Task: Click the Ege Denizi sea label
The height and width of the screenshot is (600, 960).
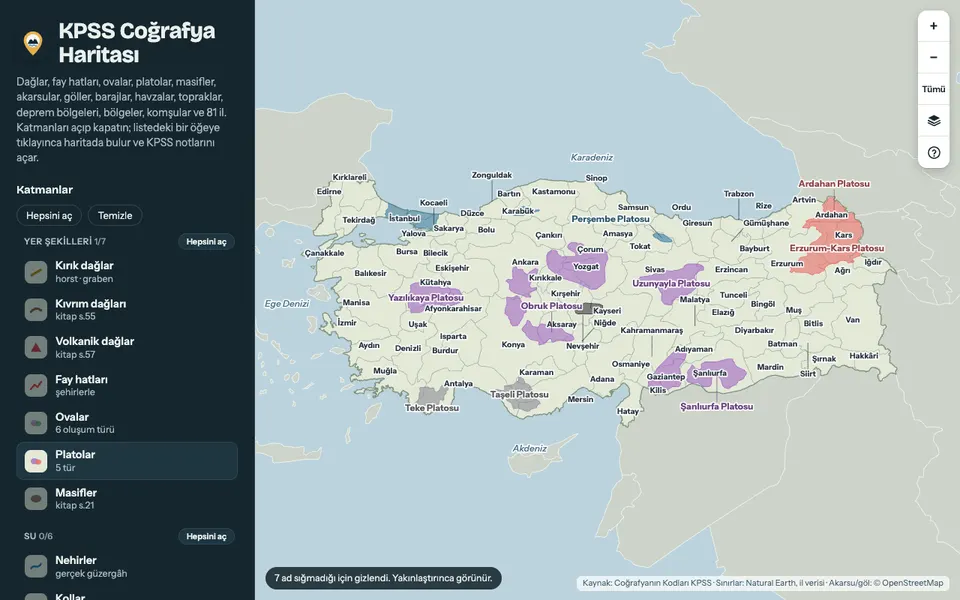Action: pyautogui.click(x=287, y=304)
